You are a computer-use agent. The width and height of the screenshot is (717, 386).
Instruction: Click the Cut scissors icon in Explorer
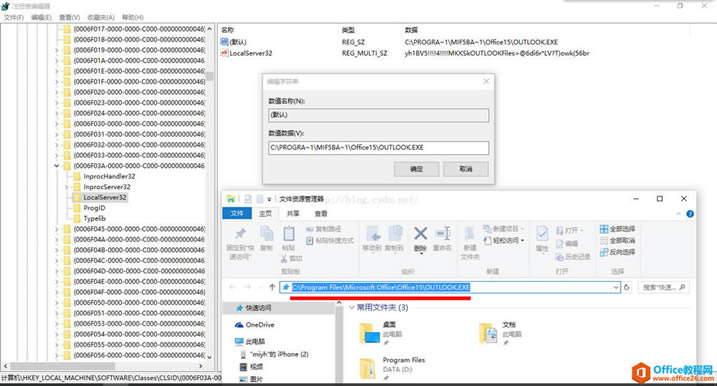[x=284, y=259]
